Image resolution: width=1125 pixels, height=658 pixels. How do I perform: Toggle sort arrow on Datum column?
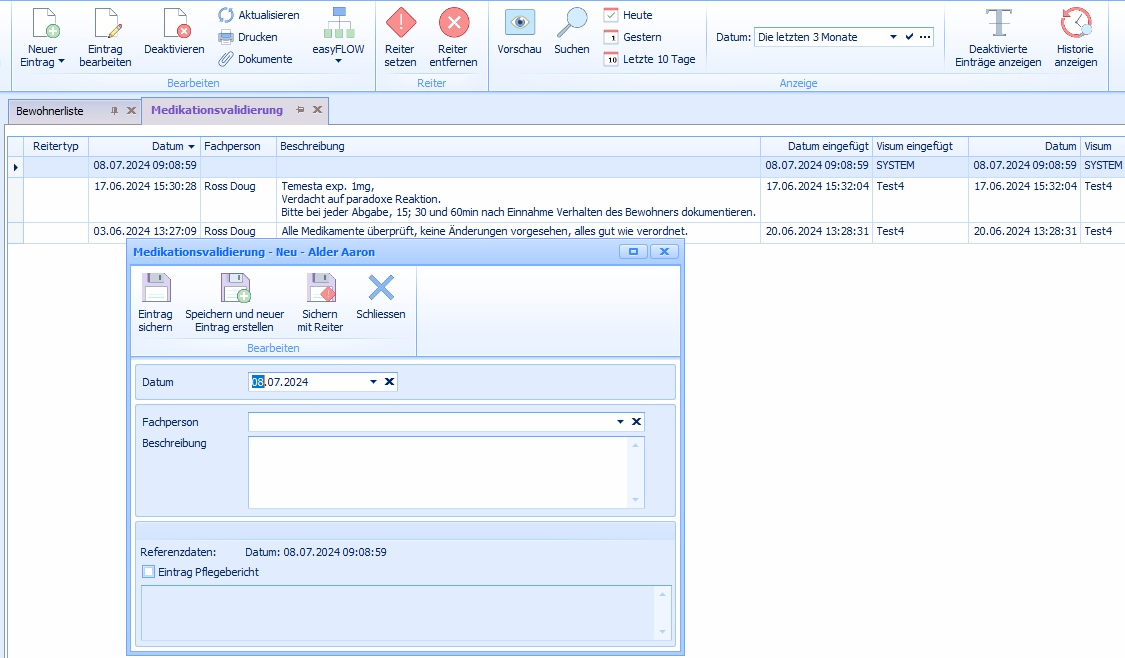192,147
